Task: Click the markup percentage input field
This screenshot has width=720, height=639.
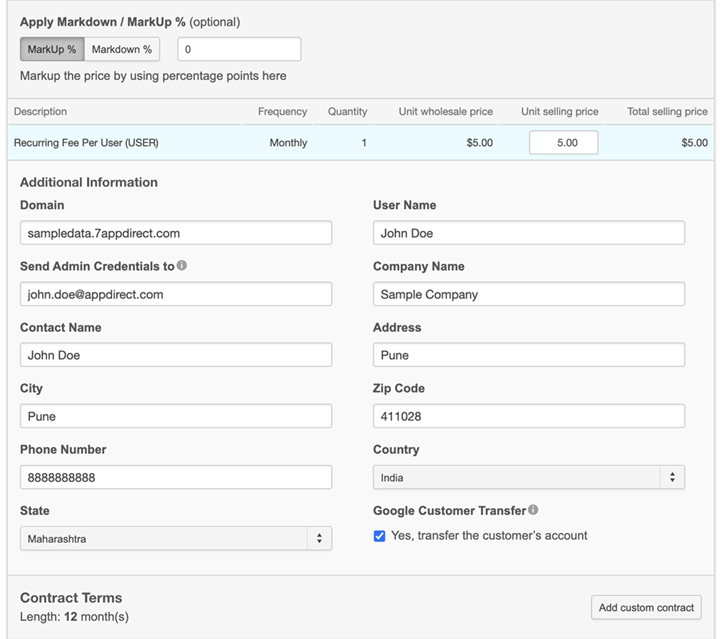Action: pyautogui.click(x=239, y=49)
